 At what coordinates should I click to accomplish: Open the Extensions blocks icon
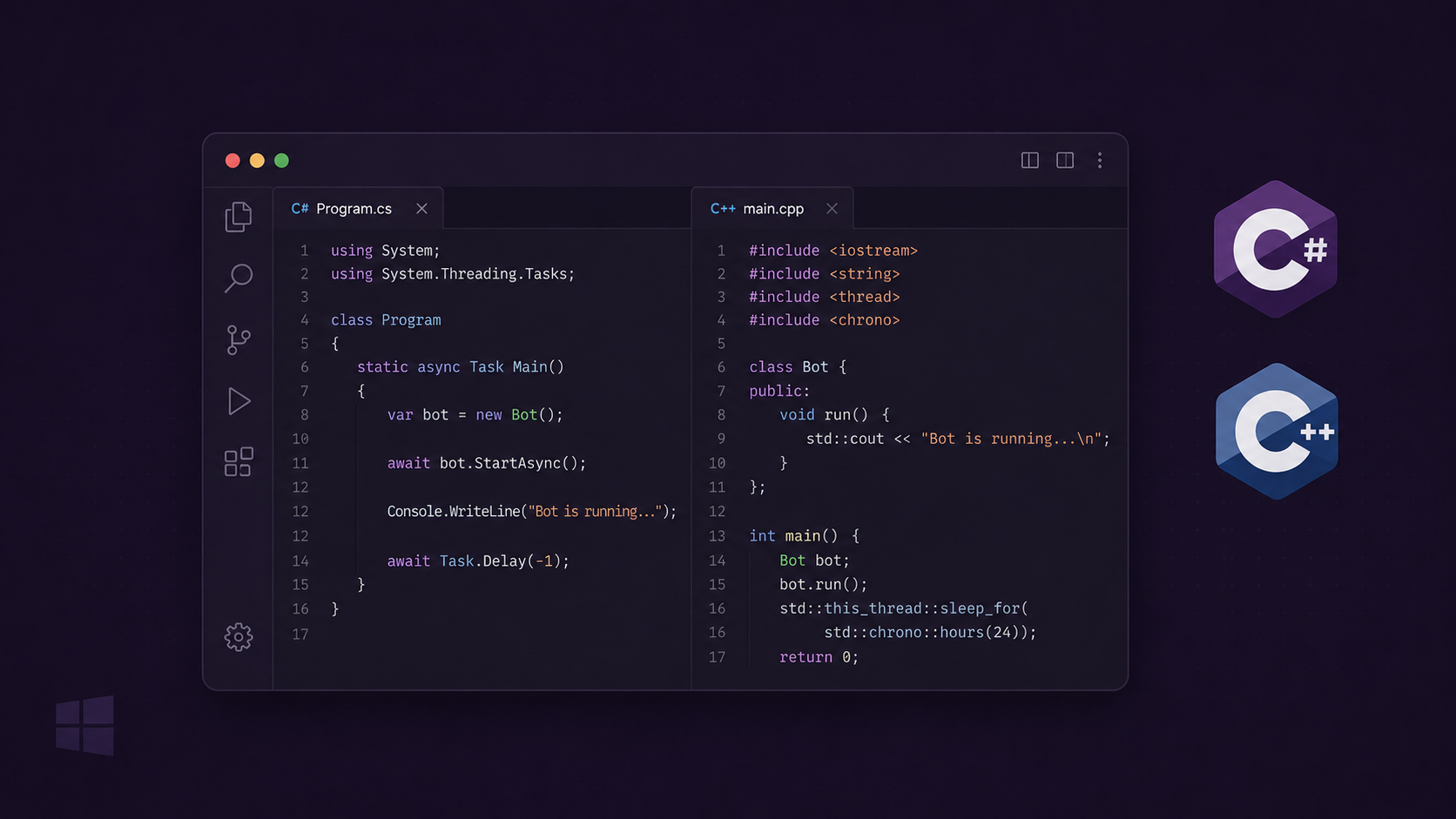239,462
